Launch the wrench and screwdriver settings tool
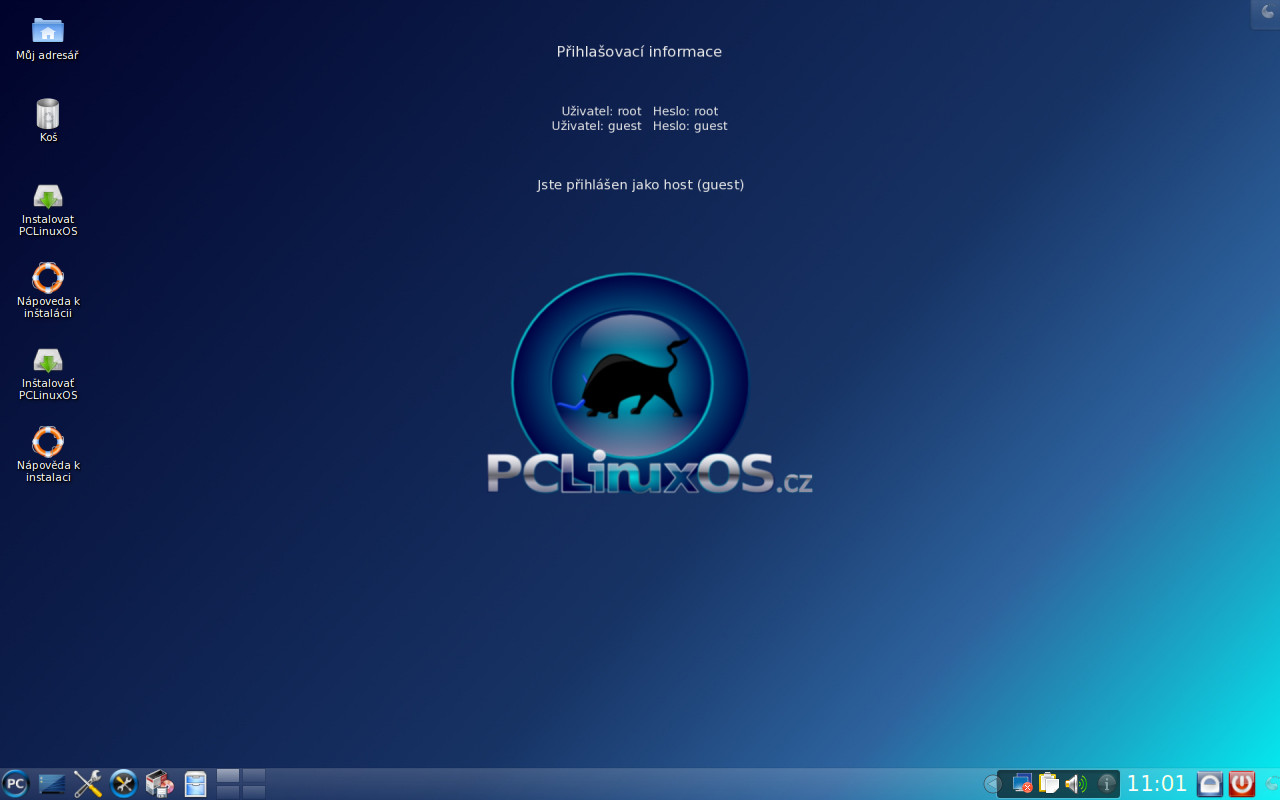Screen dimensions: 1280x800 (88, 784)
